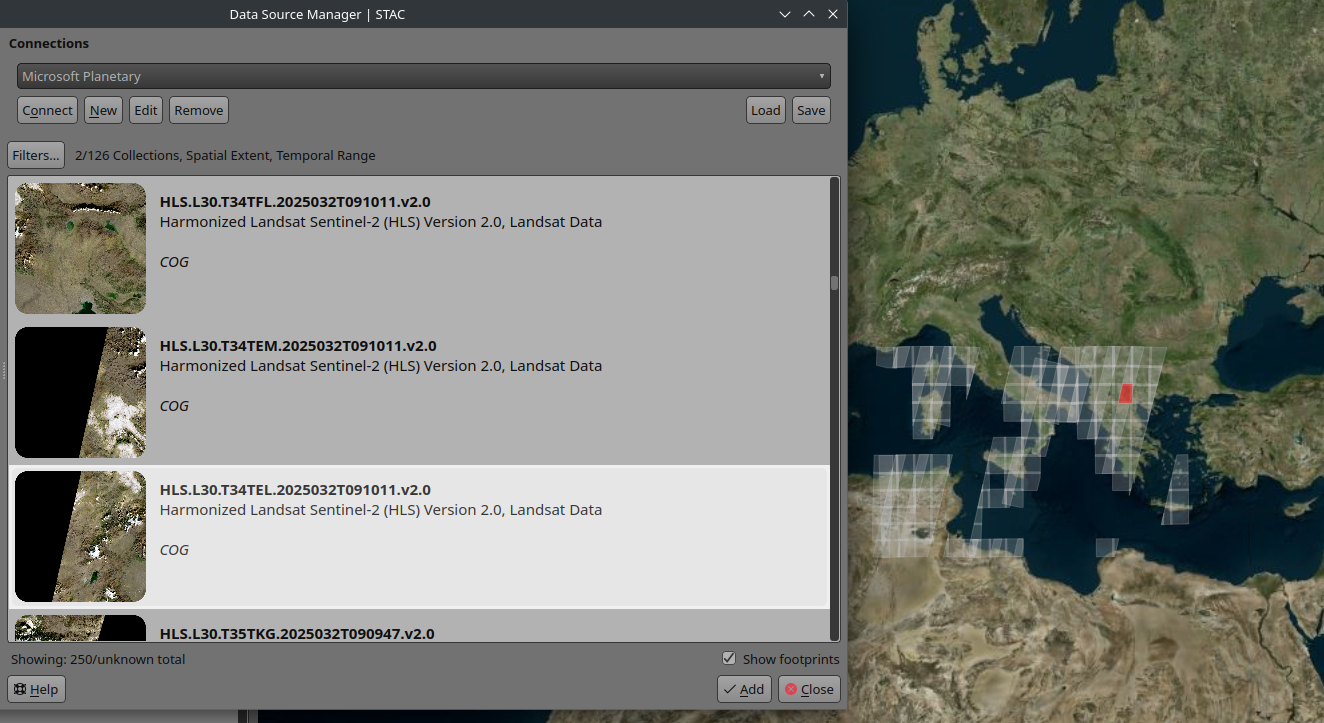1324x723 pixels.
Task: Maximize the dialog using title bar up-arrow
Action: click(809, 14)
